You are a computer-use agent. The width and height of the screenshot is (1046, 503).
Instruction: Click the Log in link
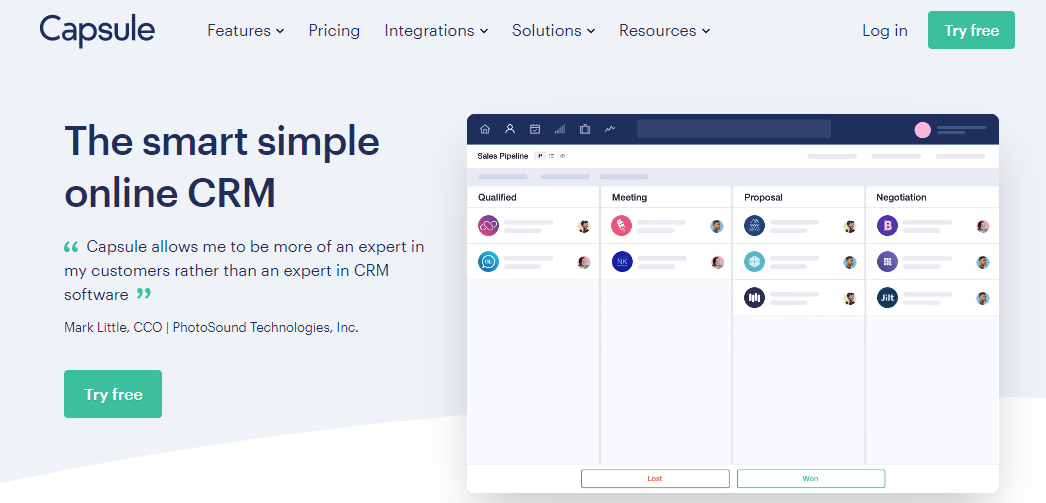pyautogui.click(x=885, y=31)
